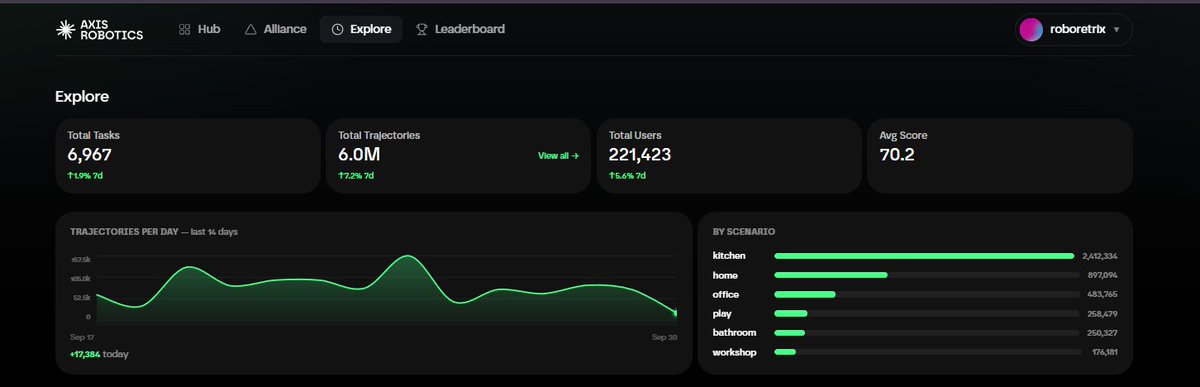
Task: Click the office count 483,765
Action: (1103, 294)
